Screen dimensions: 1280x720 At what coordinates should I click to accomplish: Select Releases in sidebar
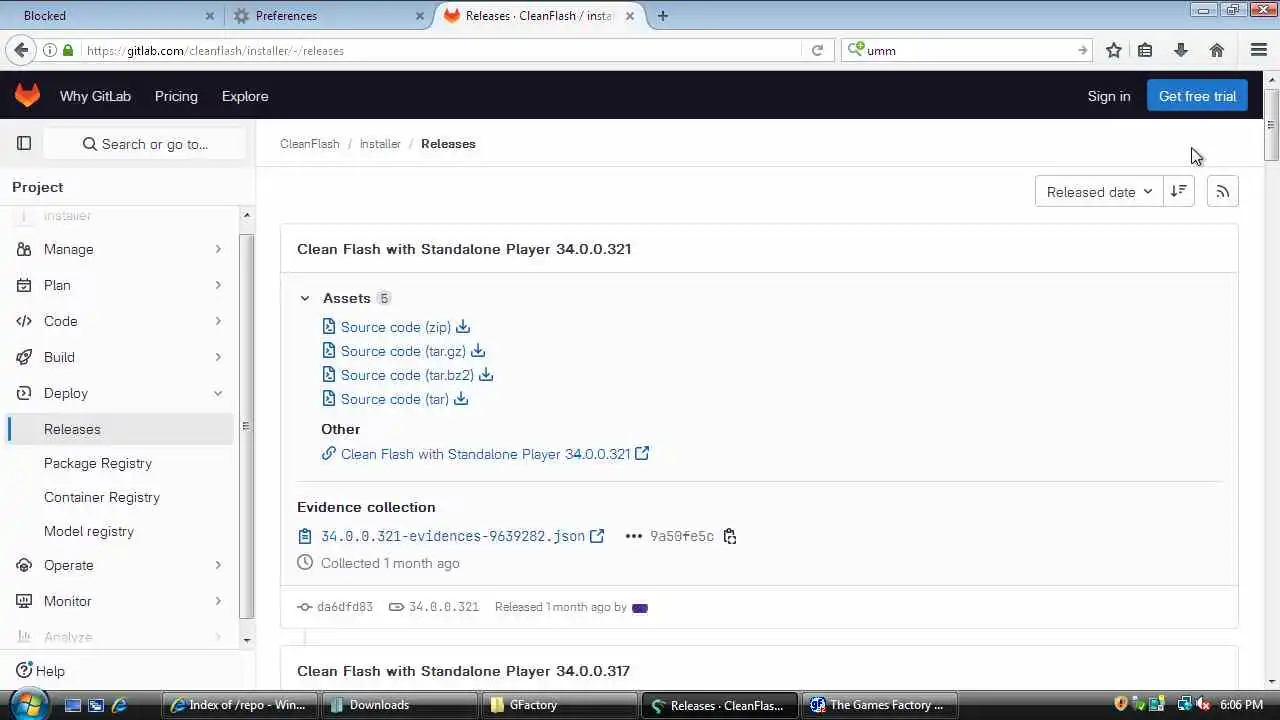[120, 429]
